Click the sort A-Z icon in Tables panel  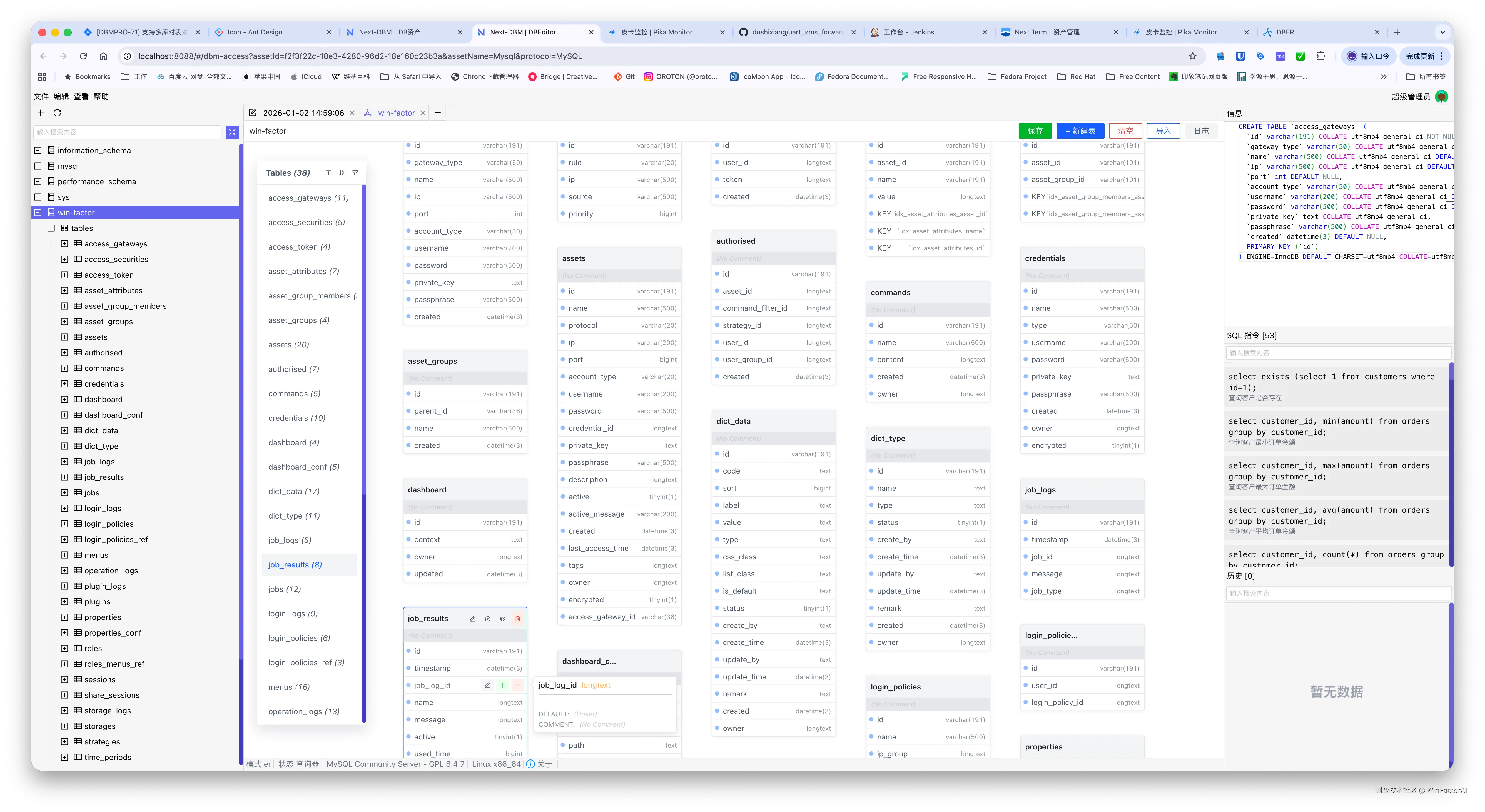[x=342, y=173]
